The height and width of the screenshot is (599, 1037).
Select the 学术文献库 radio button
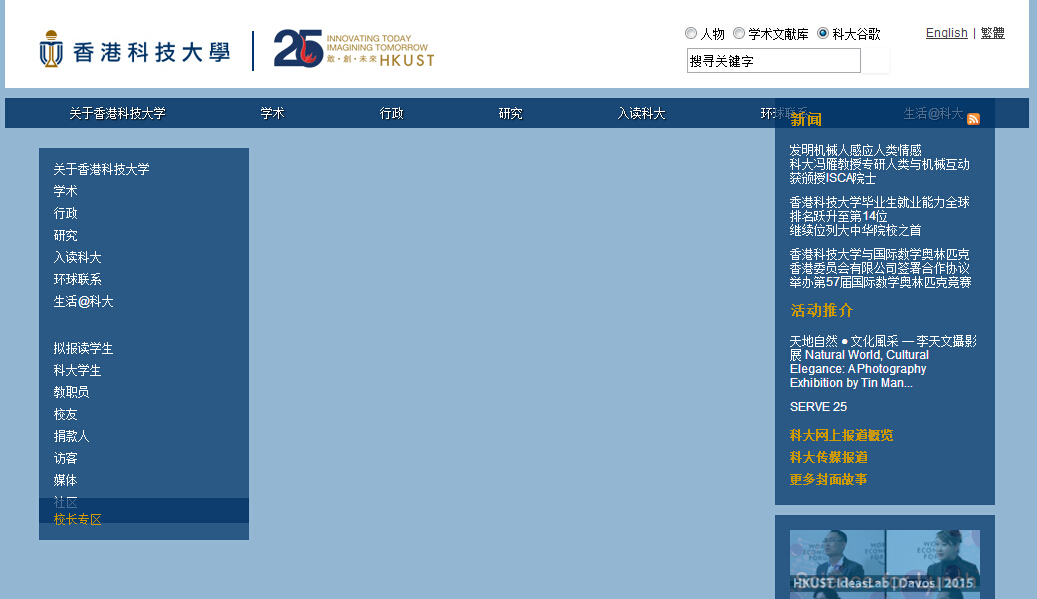(x=739, y=33)
